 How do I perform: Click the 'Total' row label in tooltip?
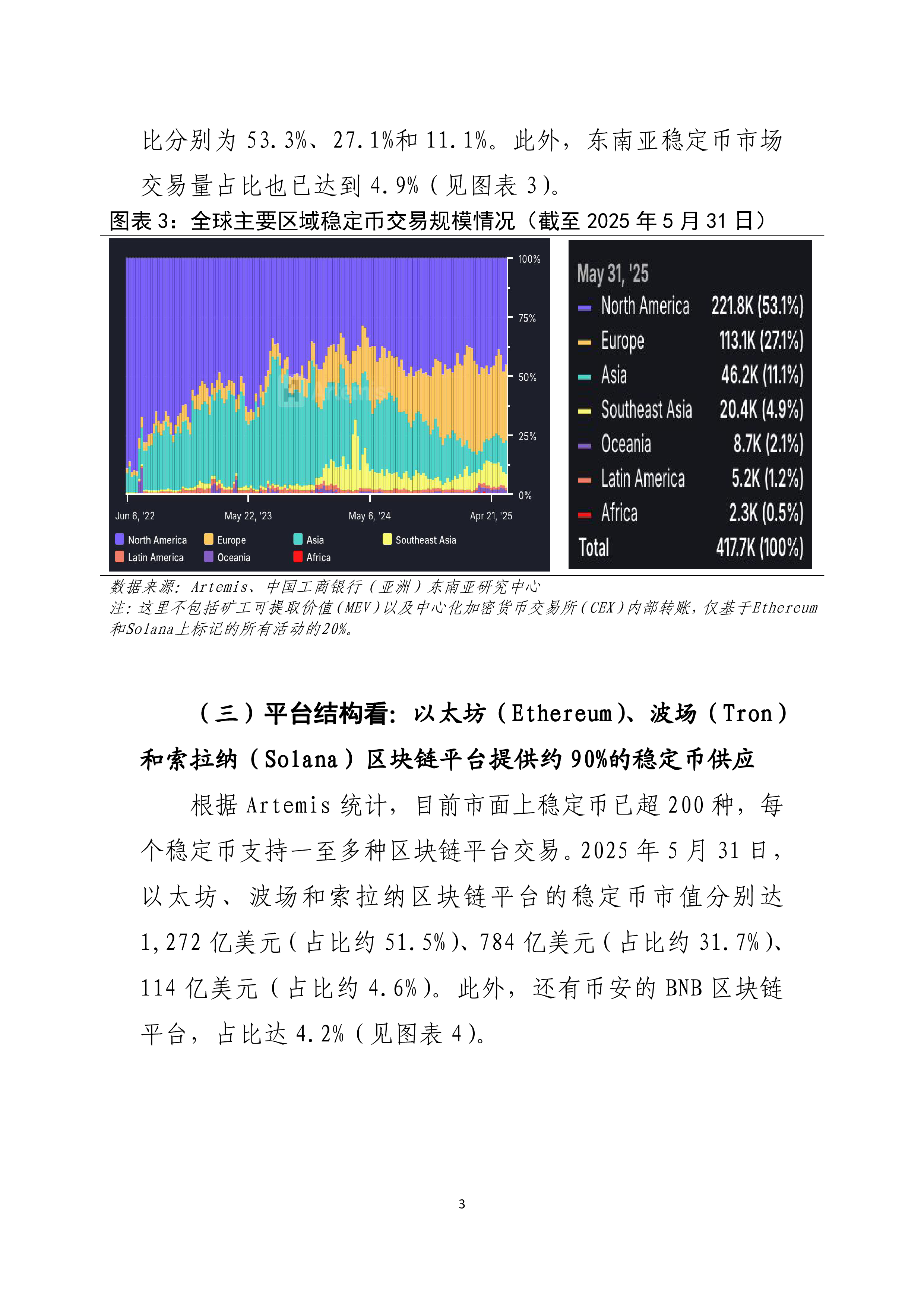click(x=594, y=548)
